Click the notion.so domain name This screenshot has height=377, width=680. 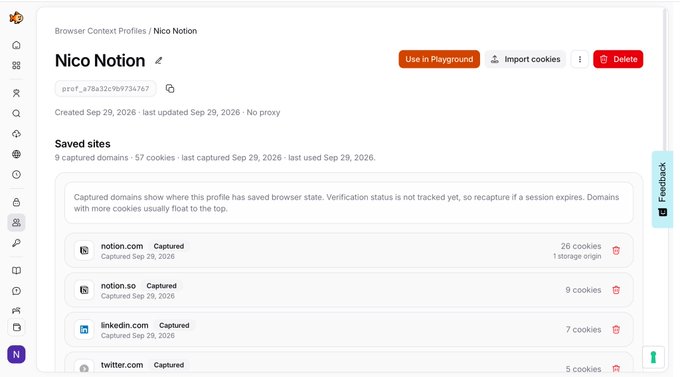pos(118,285)
